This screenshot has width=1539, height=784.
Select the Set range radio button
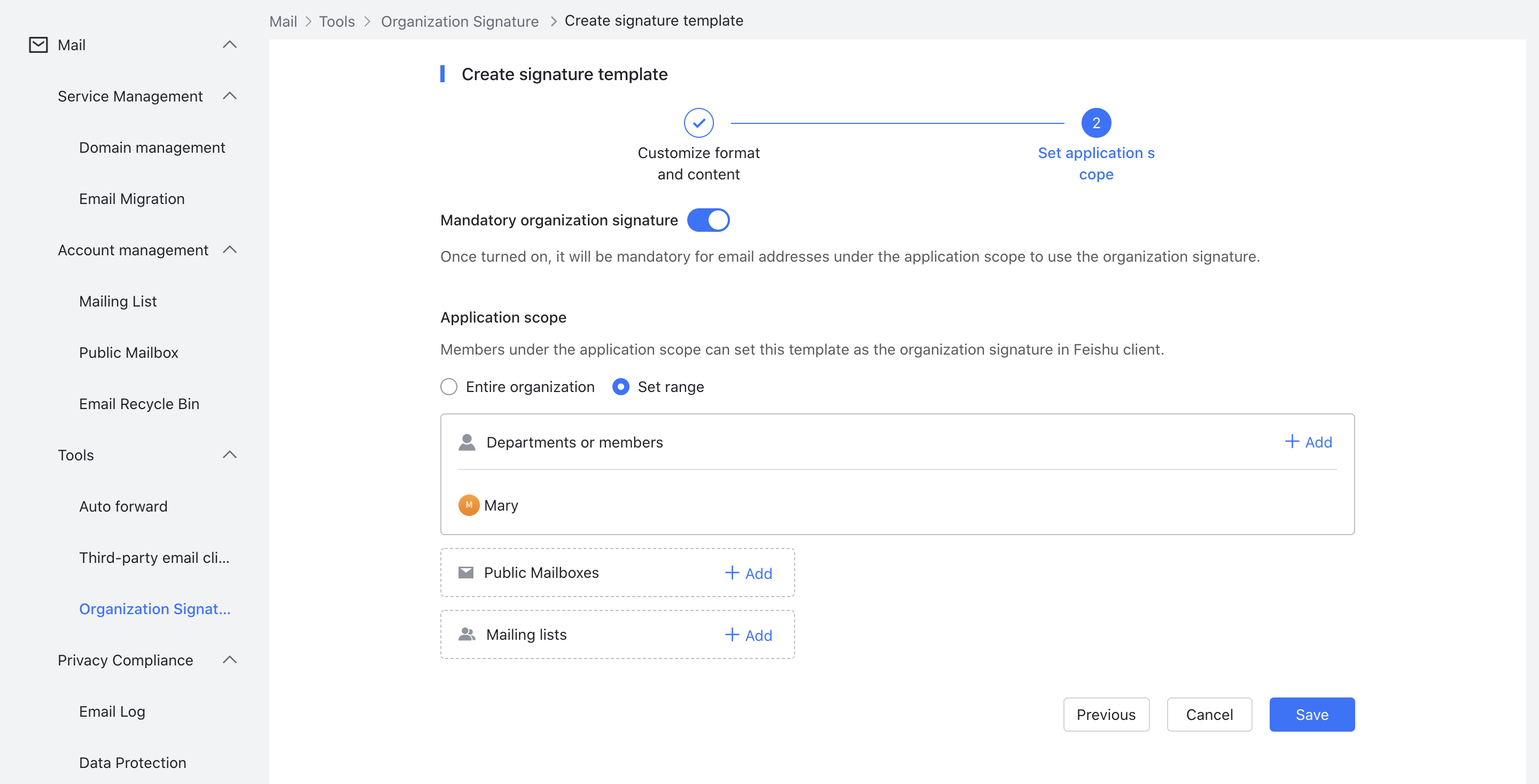click(620, 386)
